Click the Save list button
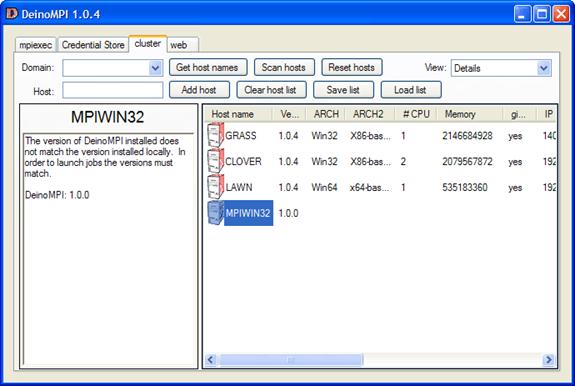 pos(343,90)
